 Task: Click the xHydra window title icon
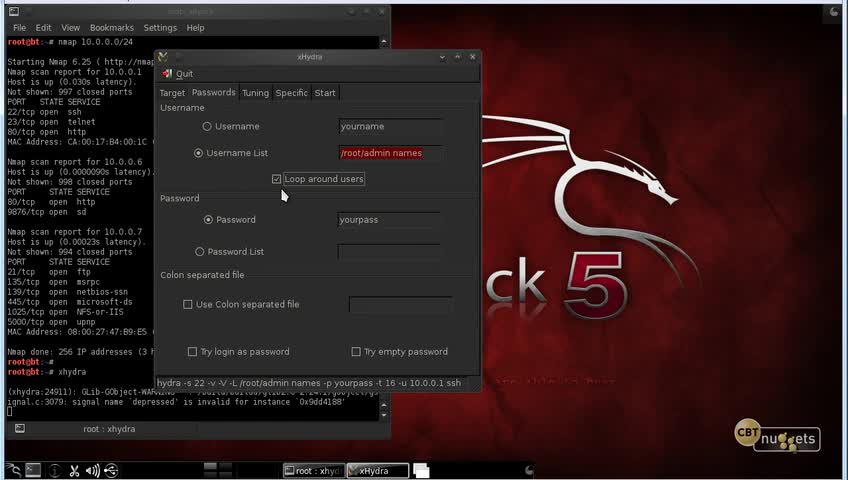(x=163, y=57)
